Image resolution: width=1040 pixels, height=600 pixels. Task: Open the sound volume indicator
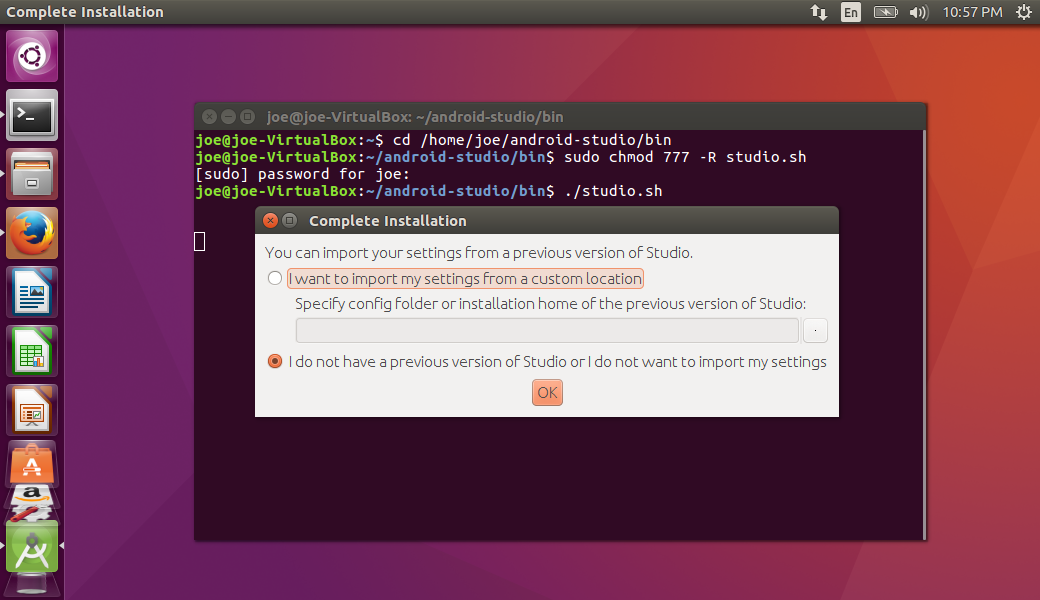pyautogui.click(x=919, y=12)
